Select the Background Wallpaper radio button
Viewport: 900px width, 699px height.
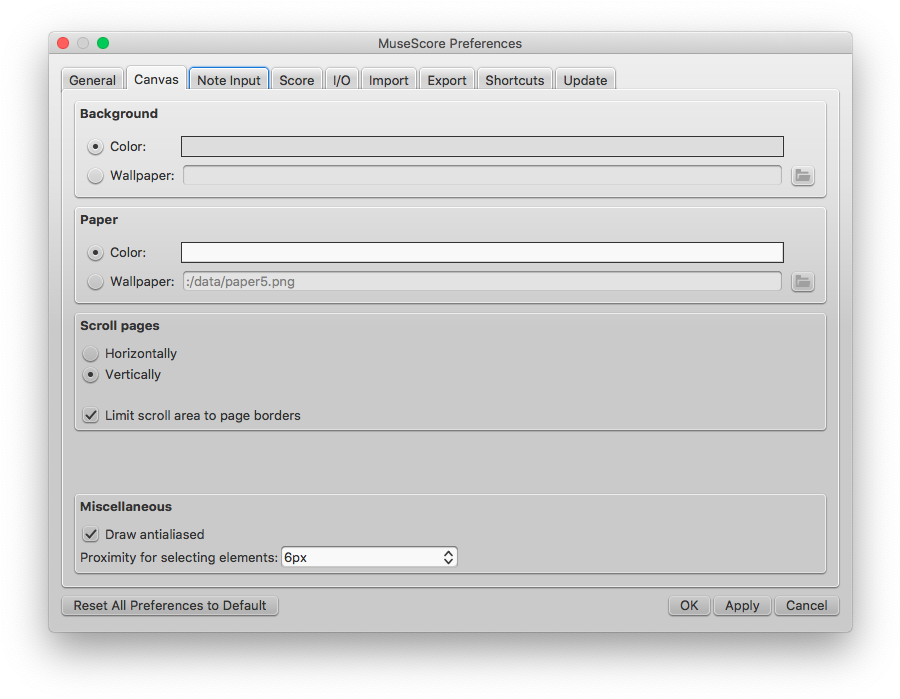tap(95, 176)
